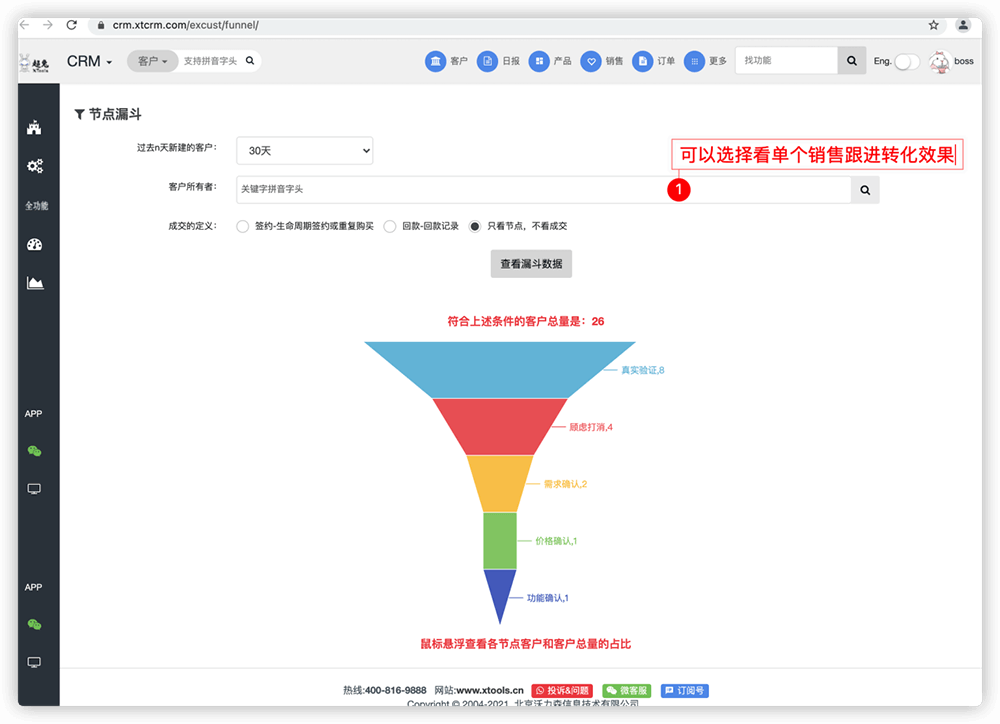Open the dashboard gauge icon in sidebar
The height and width of the screenshot is (724, 1000).
[34, 244]
